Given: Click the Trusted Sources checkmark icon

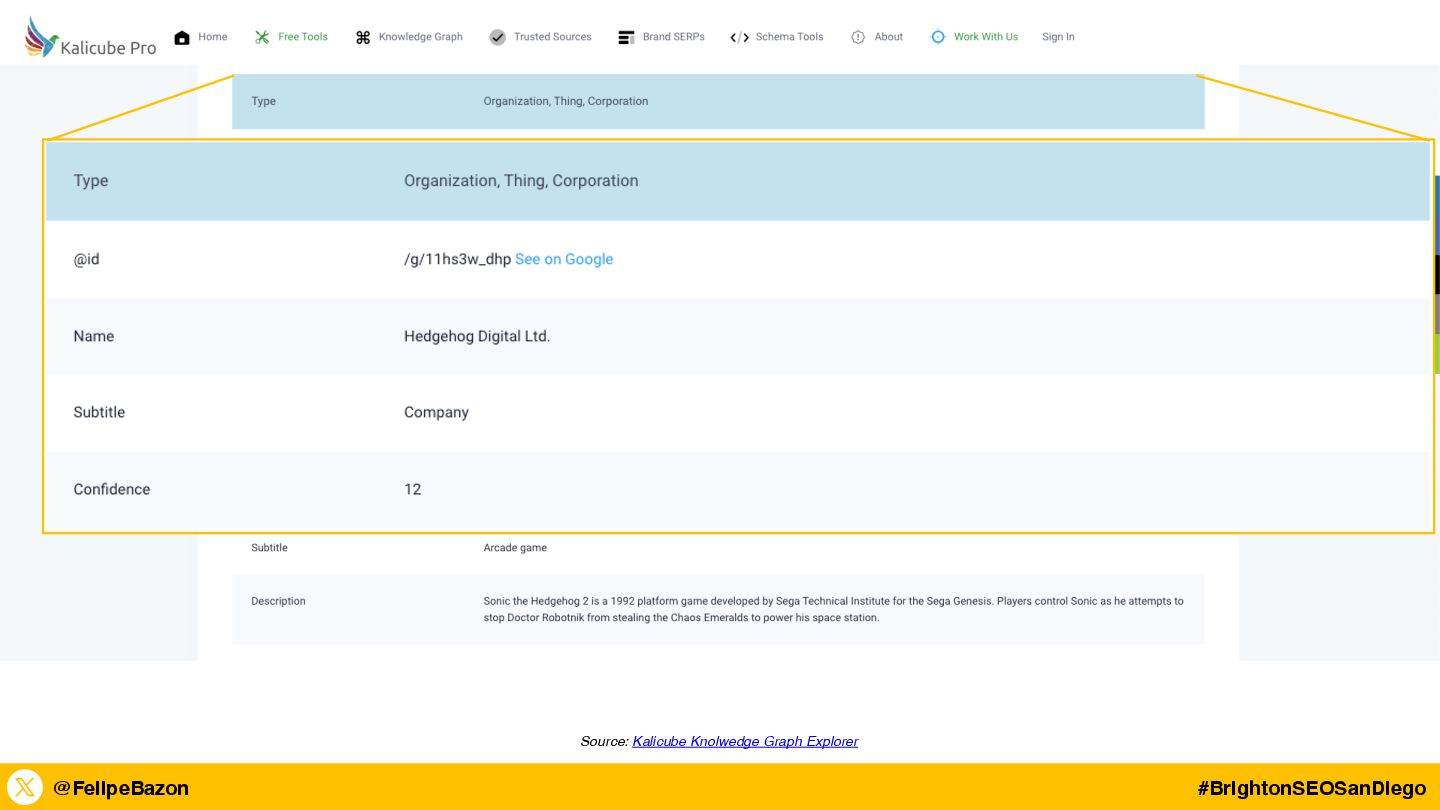Looking at the screenshot, I should 498,37.
